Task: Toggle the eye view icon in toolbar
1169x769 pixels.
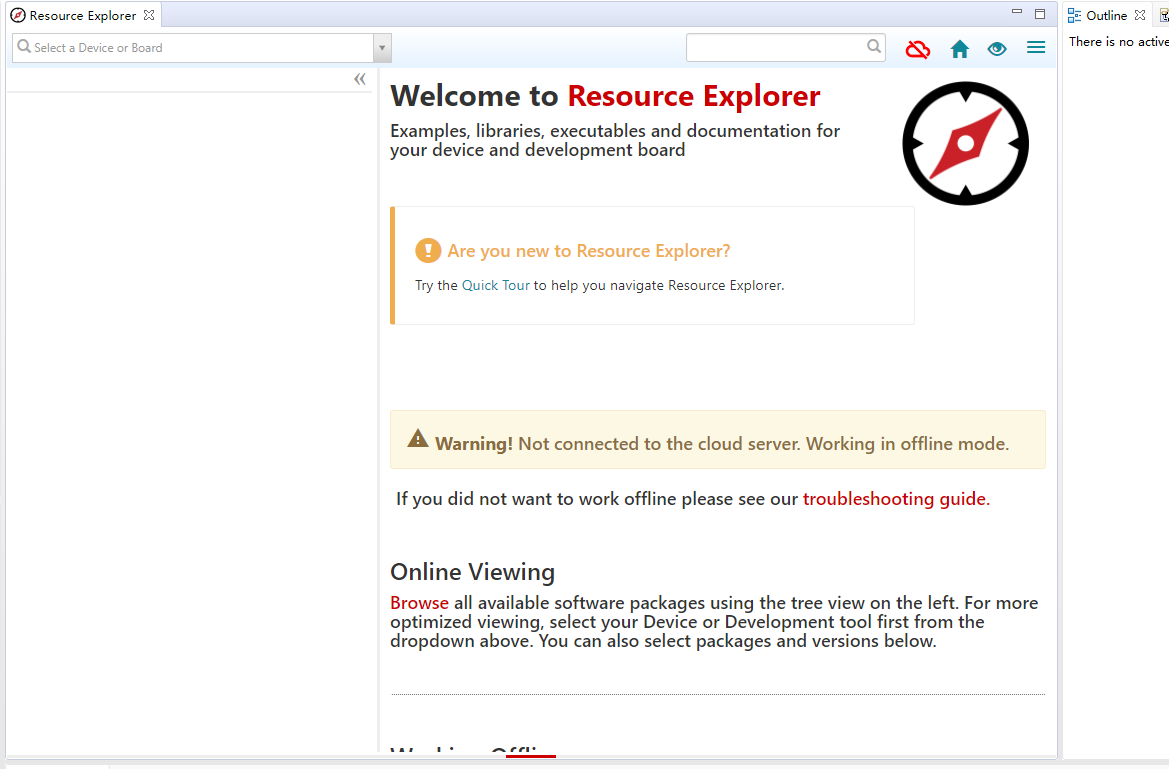Action: [997, 49]
